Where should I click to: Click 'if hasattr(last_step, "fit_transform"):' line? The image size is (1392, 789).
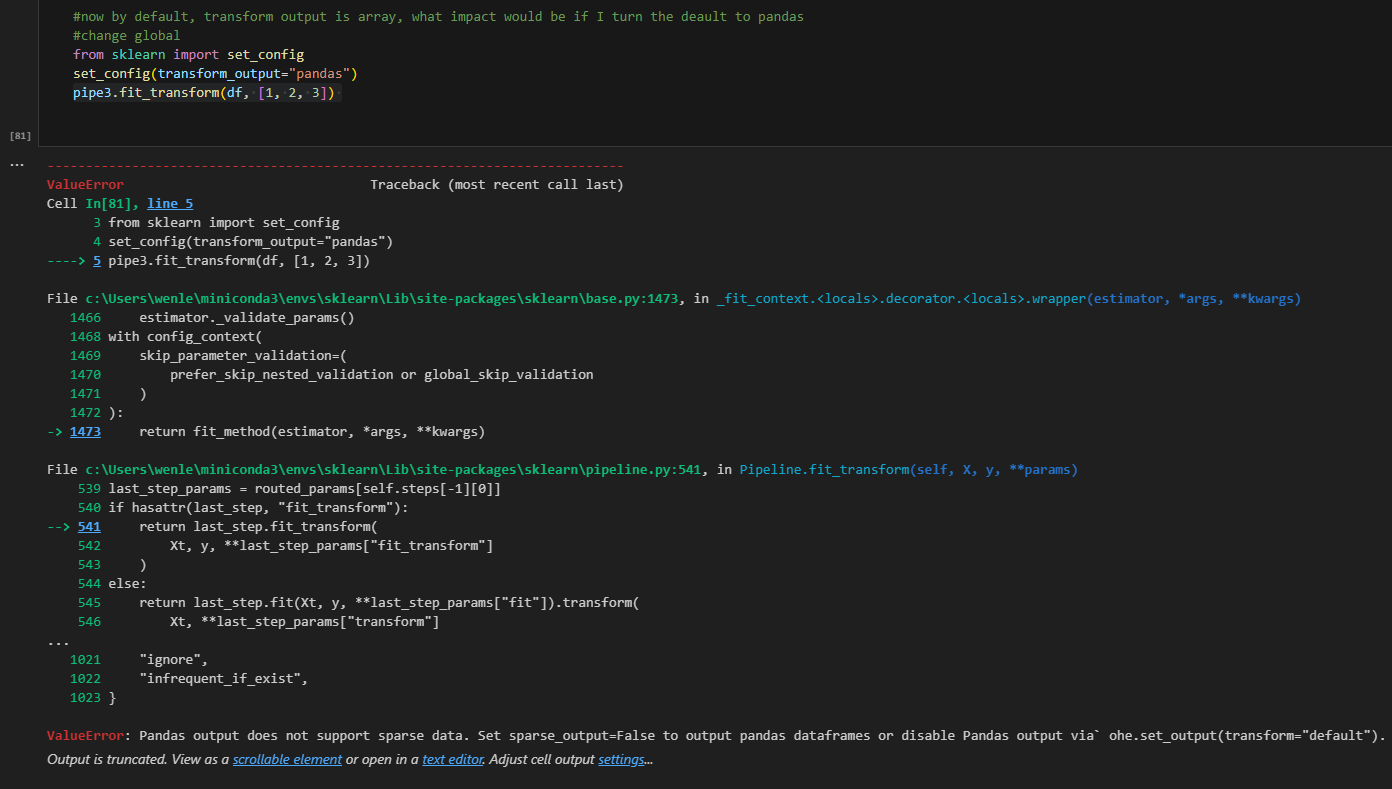coord(258,507)
